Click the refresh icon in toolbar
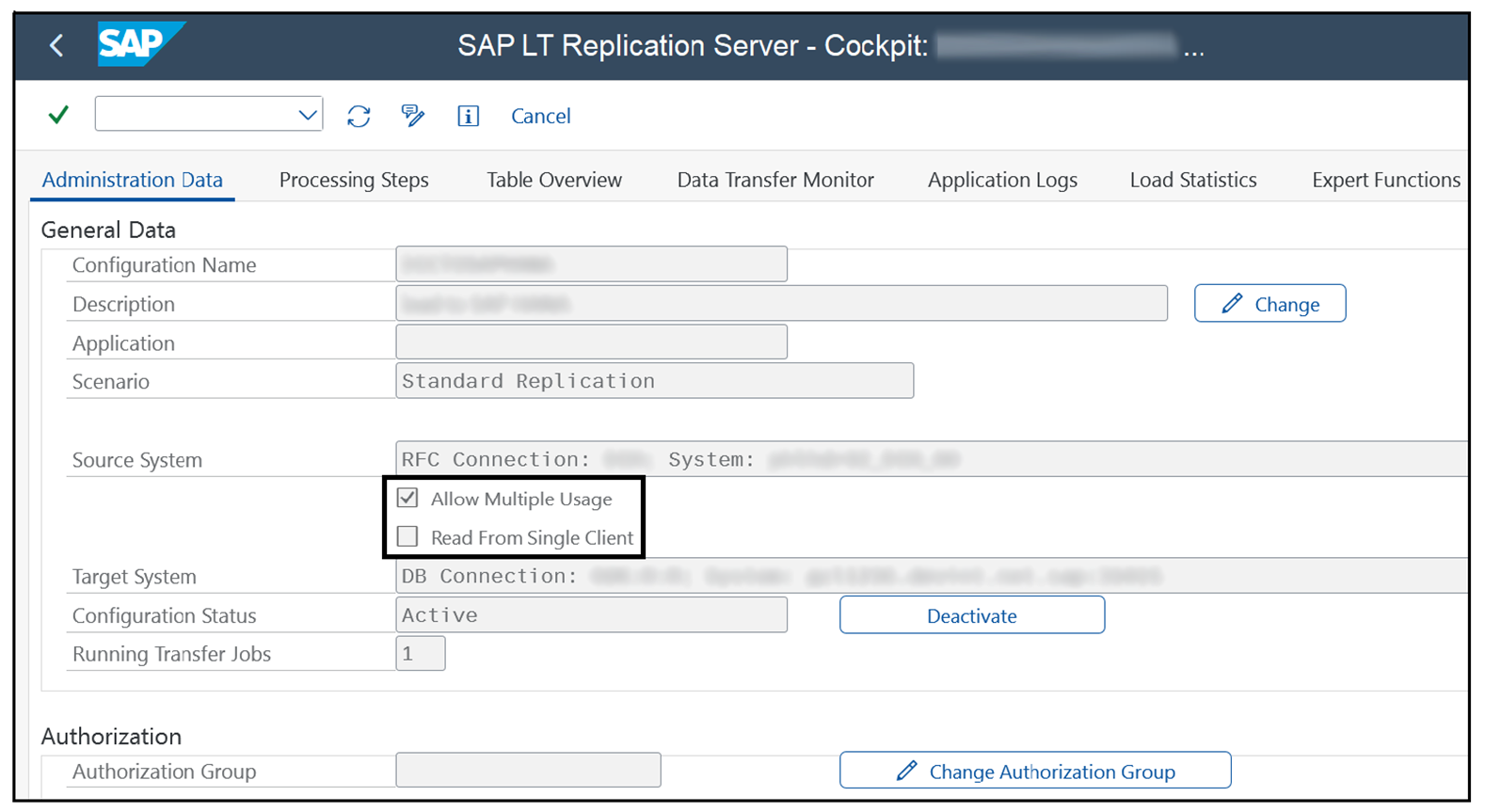Viewport: 1485px width, 812px height. (x=359, y=116)
